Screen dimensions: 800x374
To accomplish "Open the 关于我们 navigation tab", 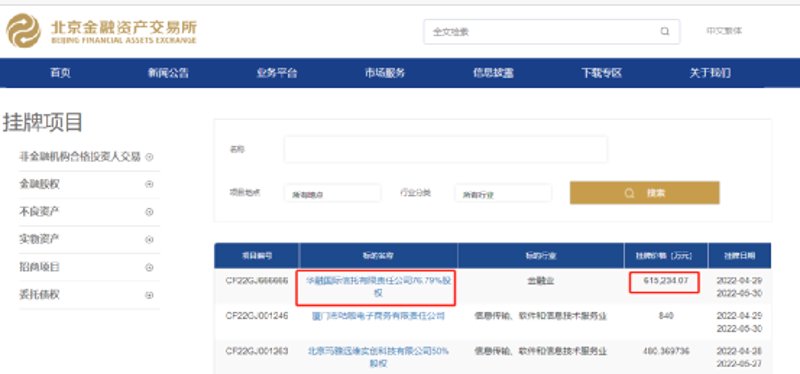I will 710,73.
